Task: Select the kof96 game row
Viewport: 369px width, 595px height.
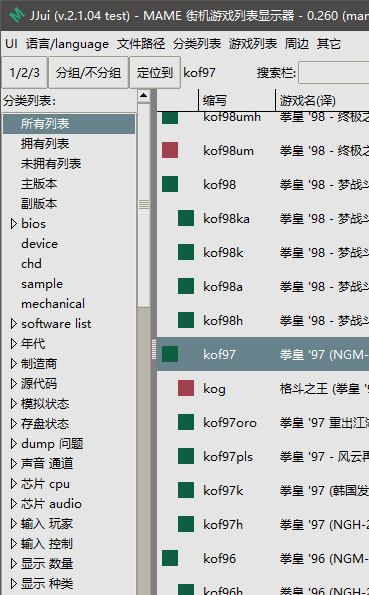Action: click(263, 558)
